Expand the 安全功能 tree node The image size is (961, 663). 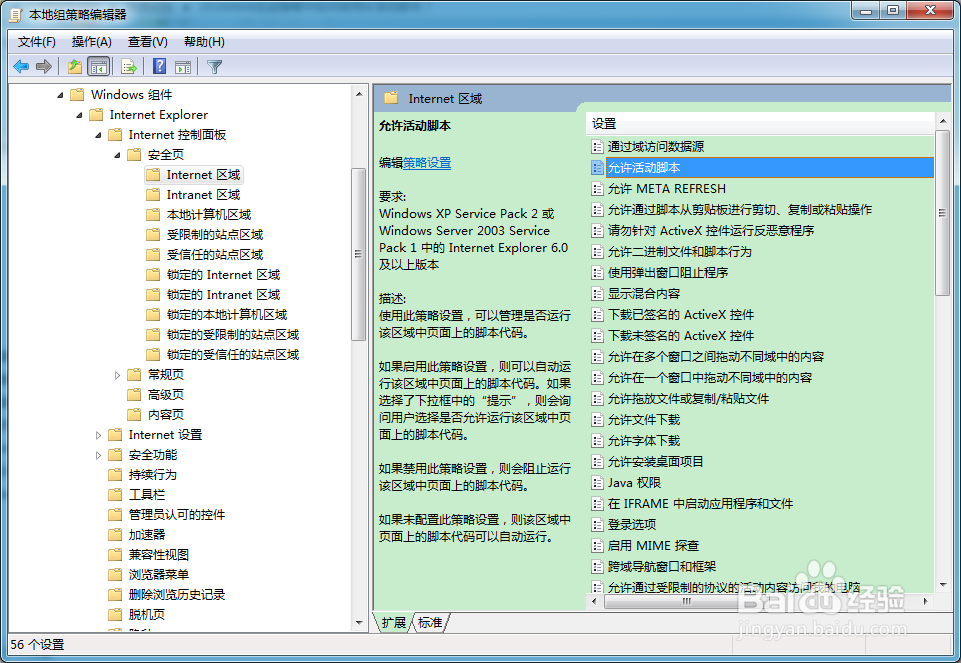point(98,455)
